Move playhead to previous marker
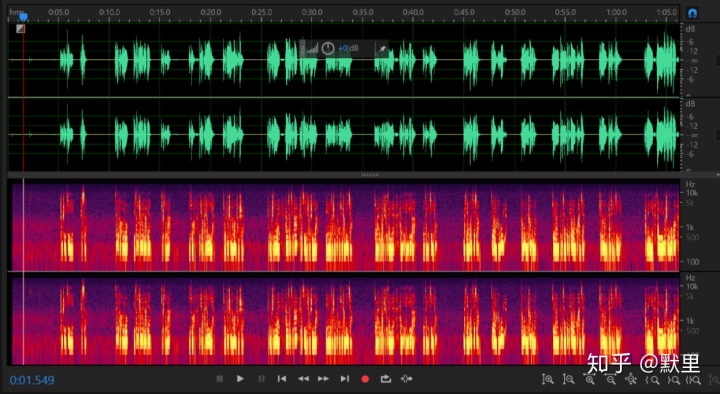Screen dimensions: 720x394 click(282, 379)
